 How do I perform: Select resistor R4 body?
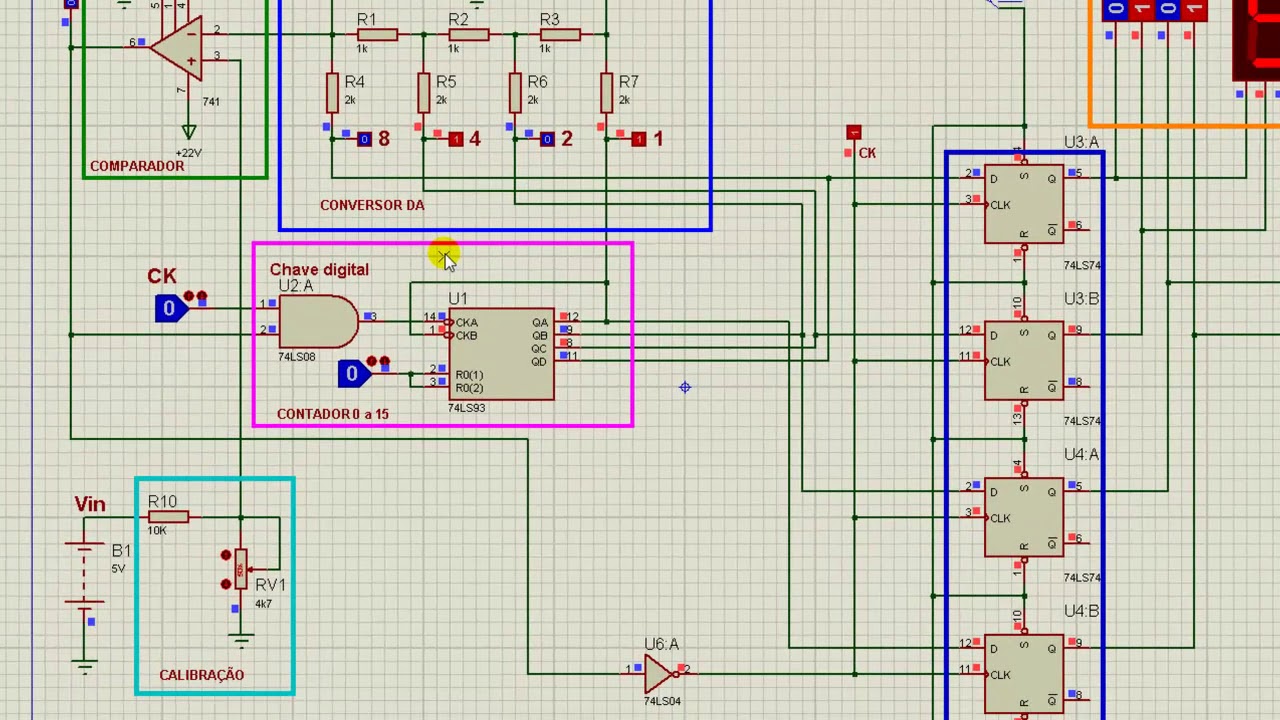tap(332, 92)
